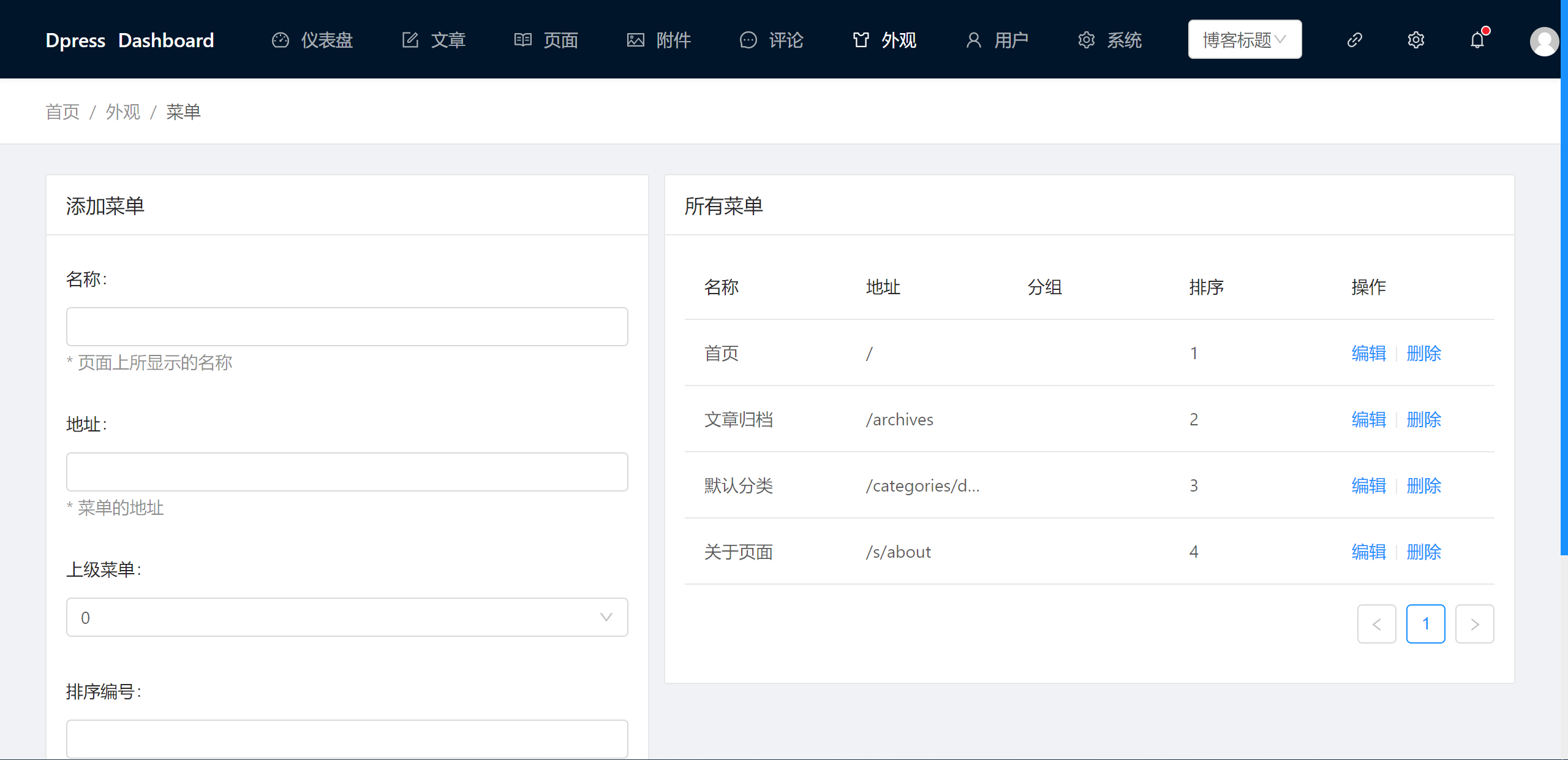
Task: Click the settings gear icon in navbar
Action: click(1416, 40)
